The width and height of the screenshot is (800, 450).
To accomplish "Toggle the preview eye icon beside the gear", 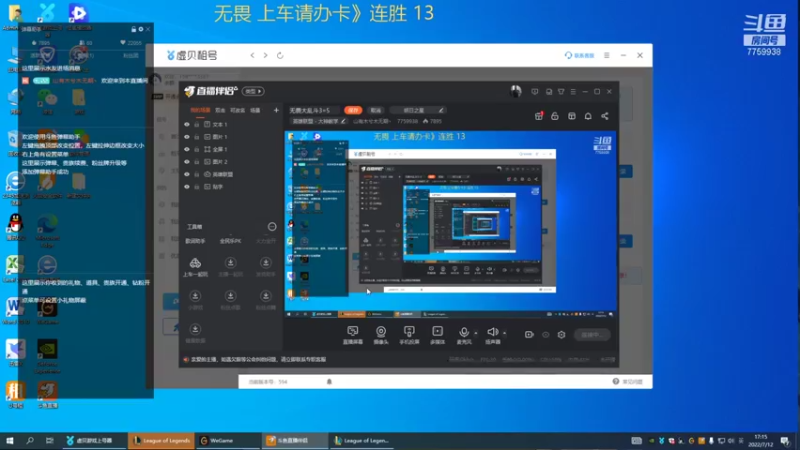I will 545,335.
